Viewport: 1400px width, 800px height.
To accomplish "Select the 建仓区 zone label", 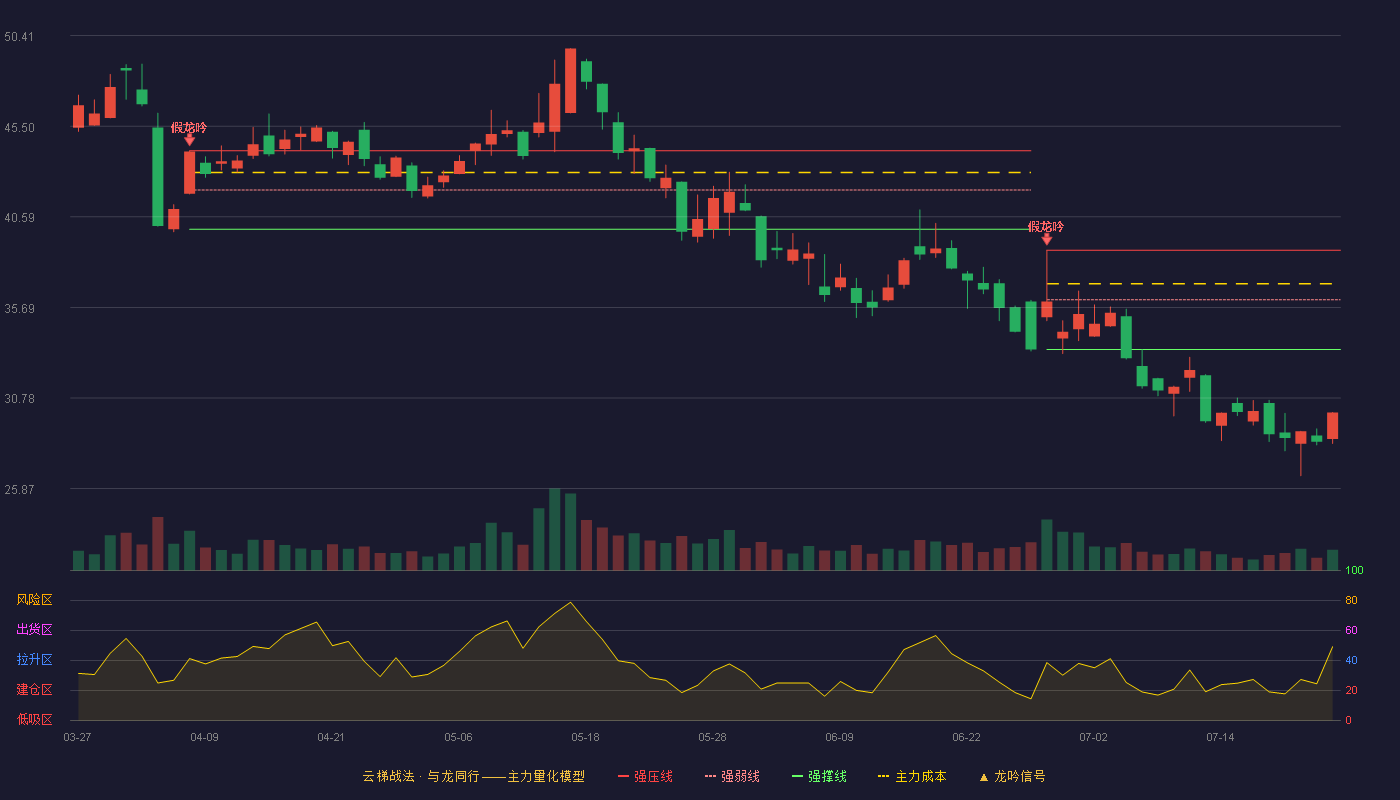I will (34, 690).
